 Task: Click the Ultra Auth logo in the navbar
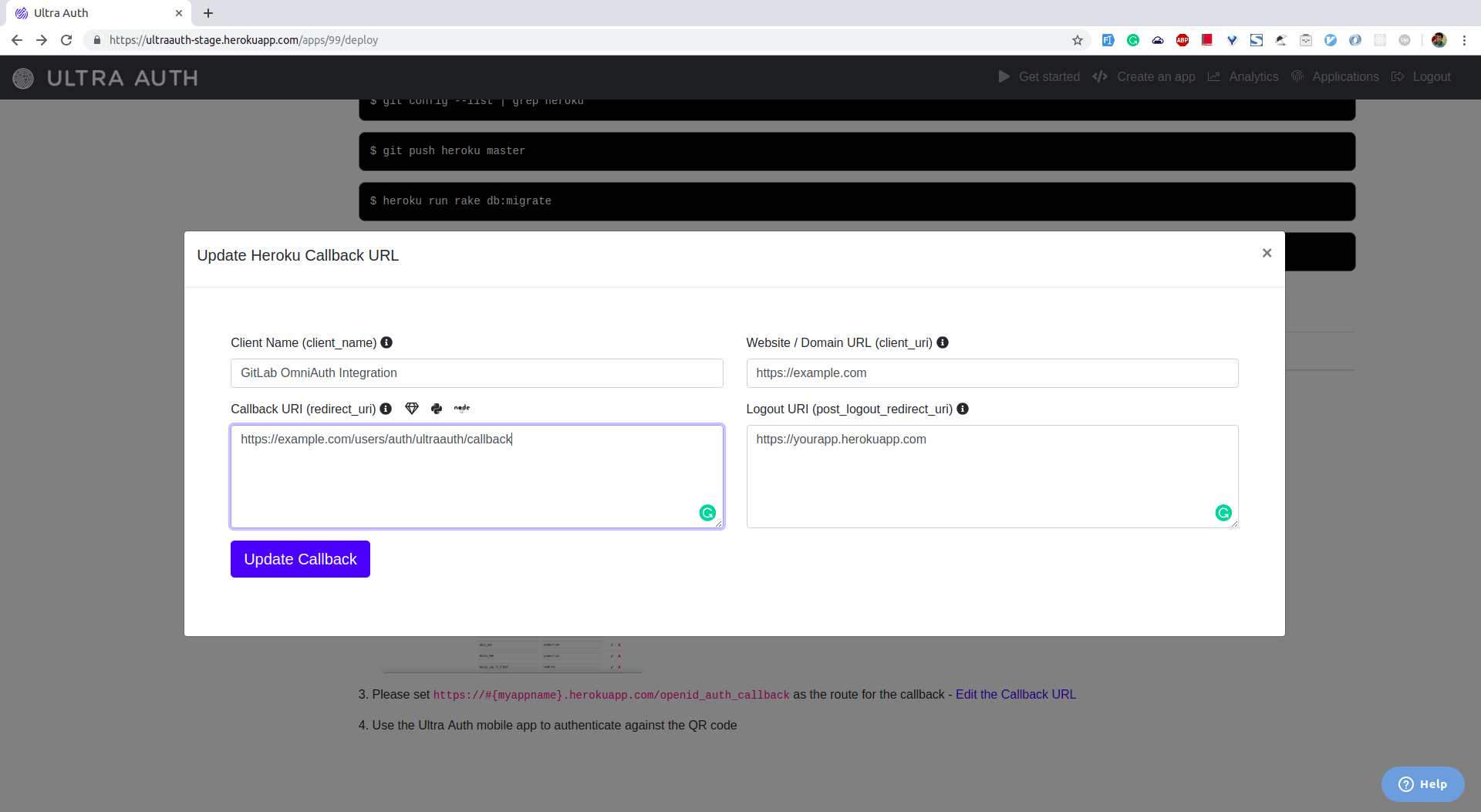coord(23,78)
